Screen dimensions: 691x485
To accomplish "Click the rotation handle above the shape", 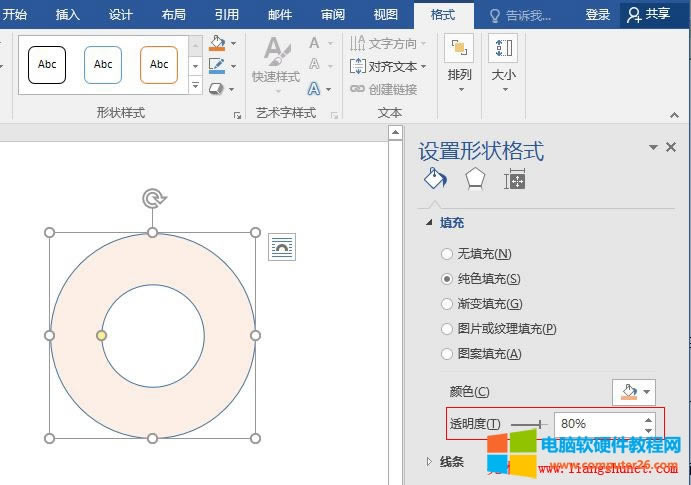I will 153,198.
